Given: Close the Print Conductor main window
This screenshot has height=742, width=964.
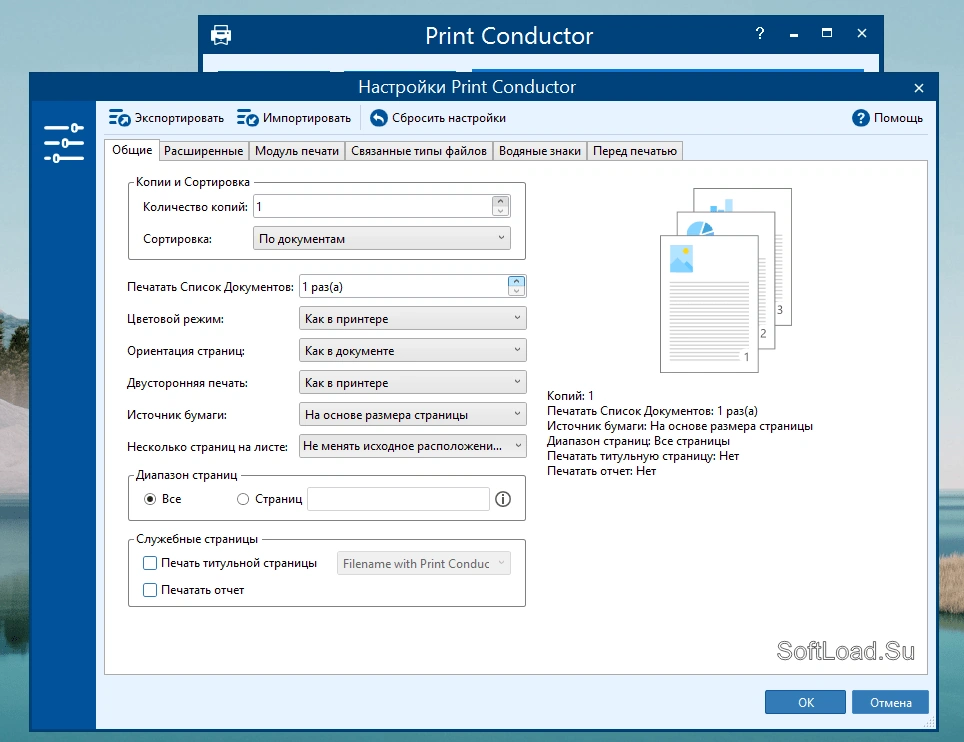Looking at the screenshot, I should tap(862, 33).
